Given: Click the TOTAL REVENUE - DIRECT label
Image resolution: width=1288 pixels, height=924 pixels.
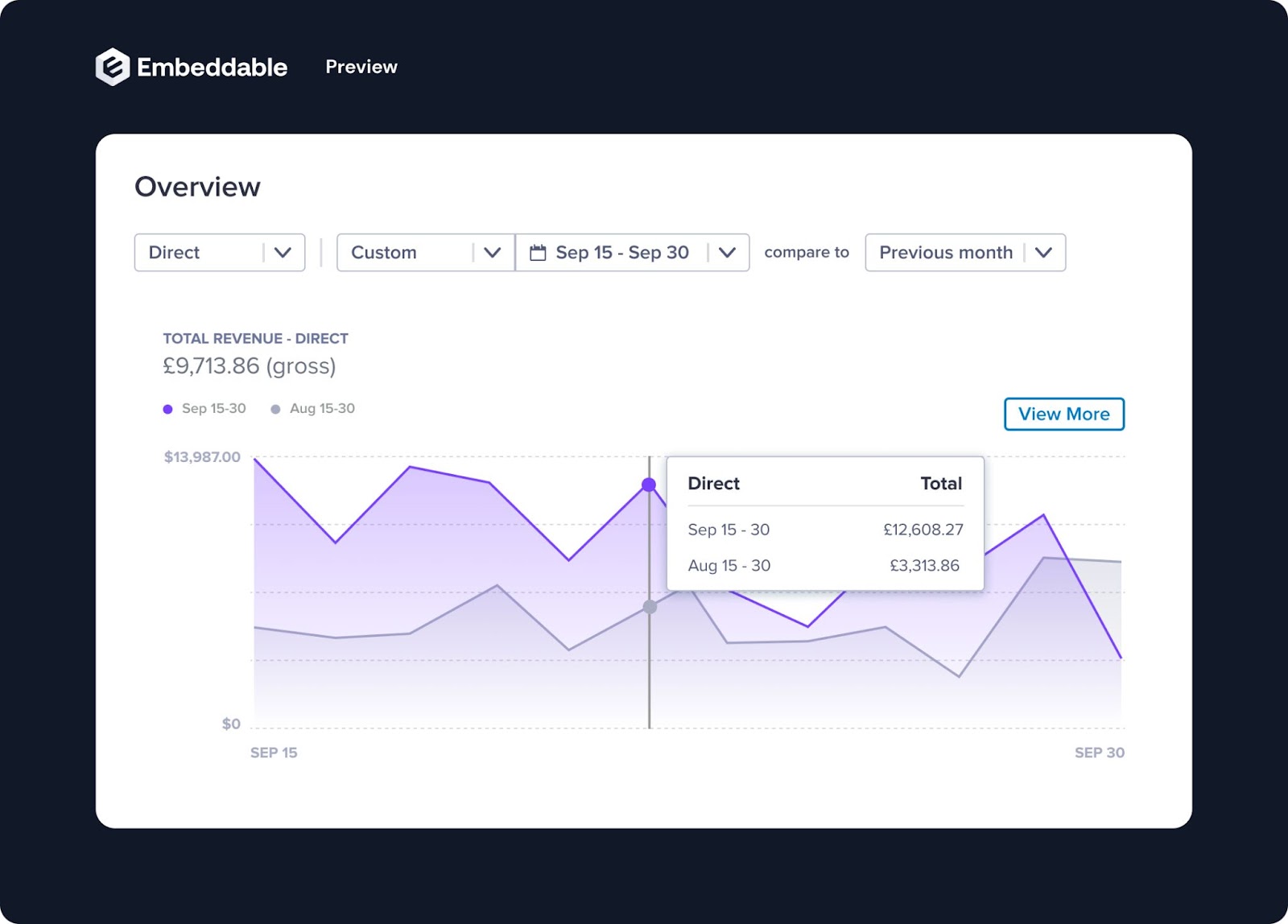Looking at the screenshot, I should (255, 339).
